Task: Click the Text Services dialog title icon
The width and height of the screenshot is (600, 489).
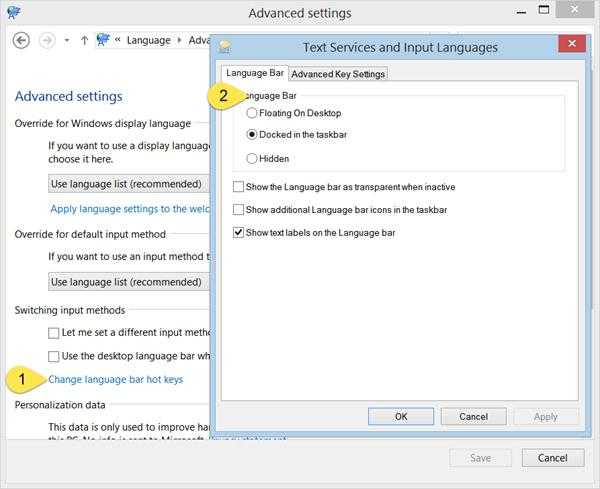Action: [225, 47]
